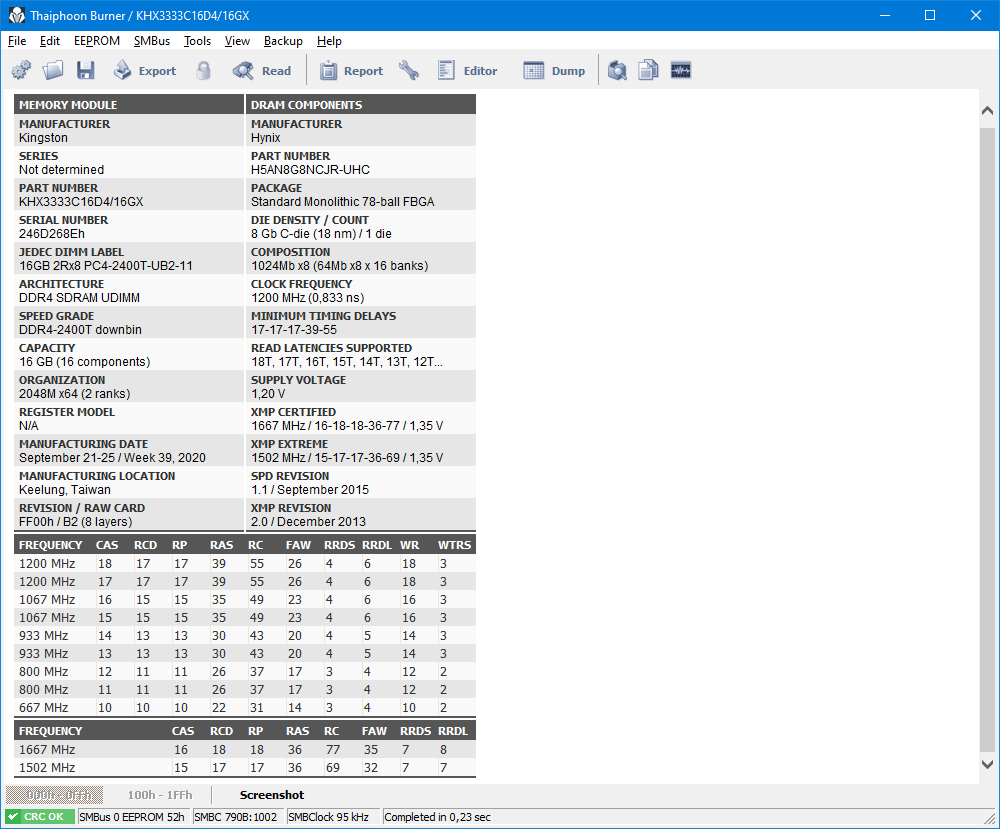Click the 667 MHz frequency row
Image resolution: width=1000 pixels, height=829 pixels.
click(x=245, y=707)
